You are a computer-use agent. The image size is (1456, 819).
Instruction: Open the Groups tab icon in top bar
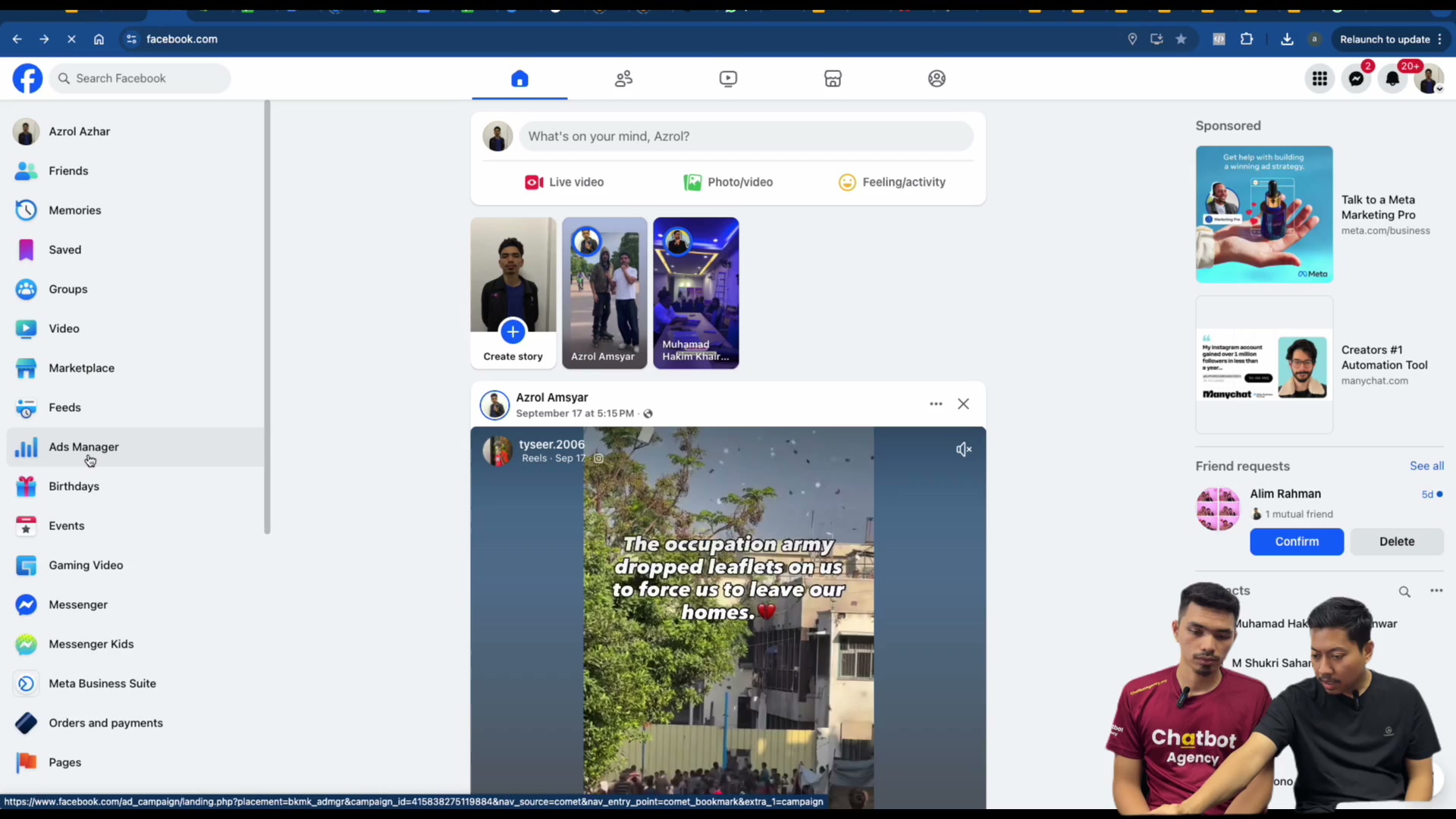coord(937,79)
